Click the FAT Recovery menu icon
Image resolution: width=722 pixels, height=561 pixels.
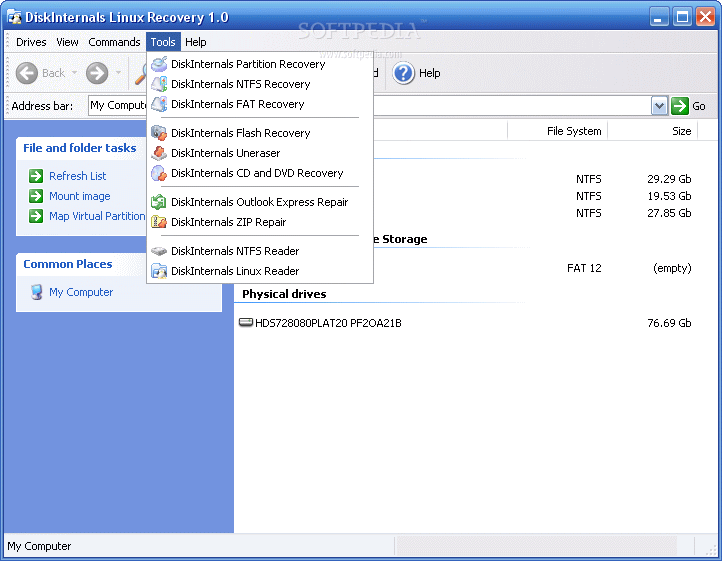tap(159, 104)
